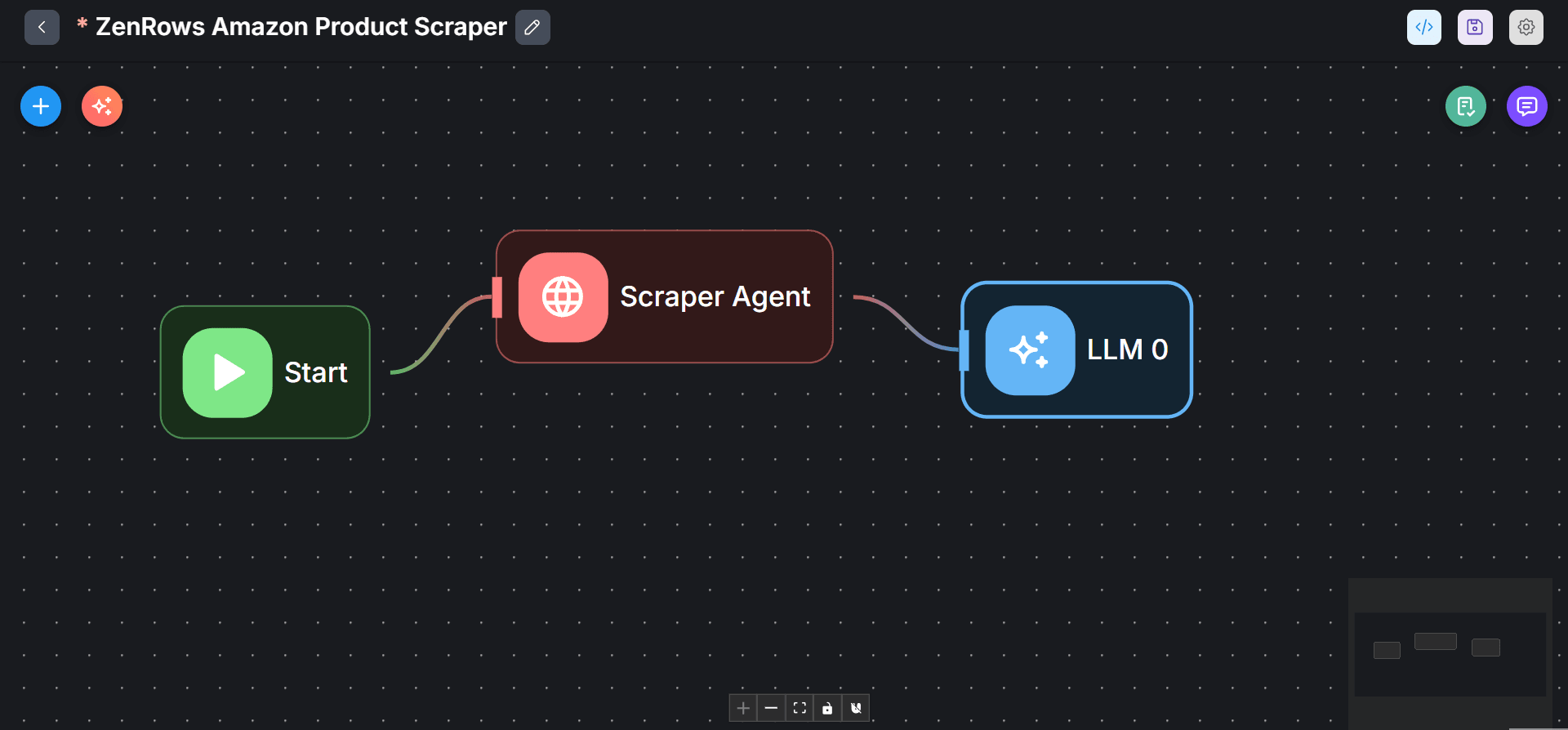
Task: Open workflow settings gear
Action: click(x=1526, y=27)
